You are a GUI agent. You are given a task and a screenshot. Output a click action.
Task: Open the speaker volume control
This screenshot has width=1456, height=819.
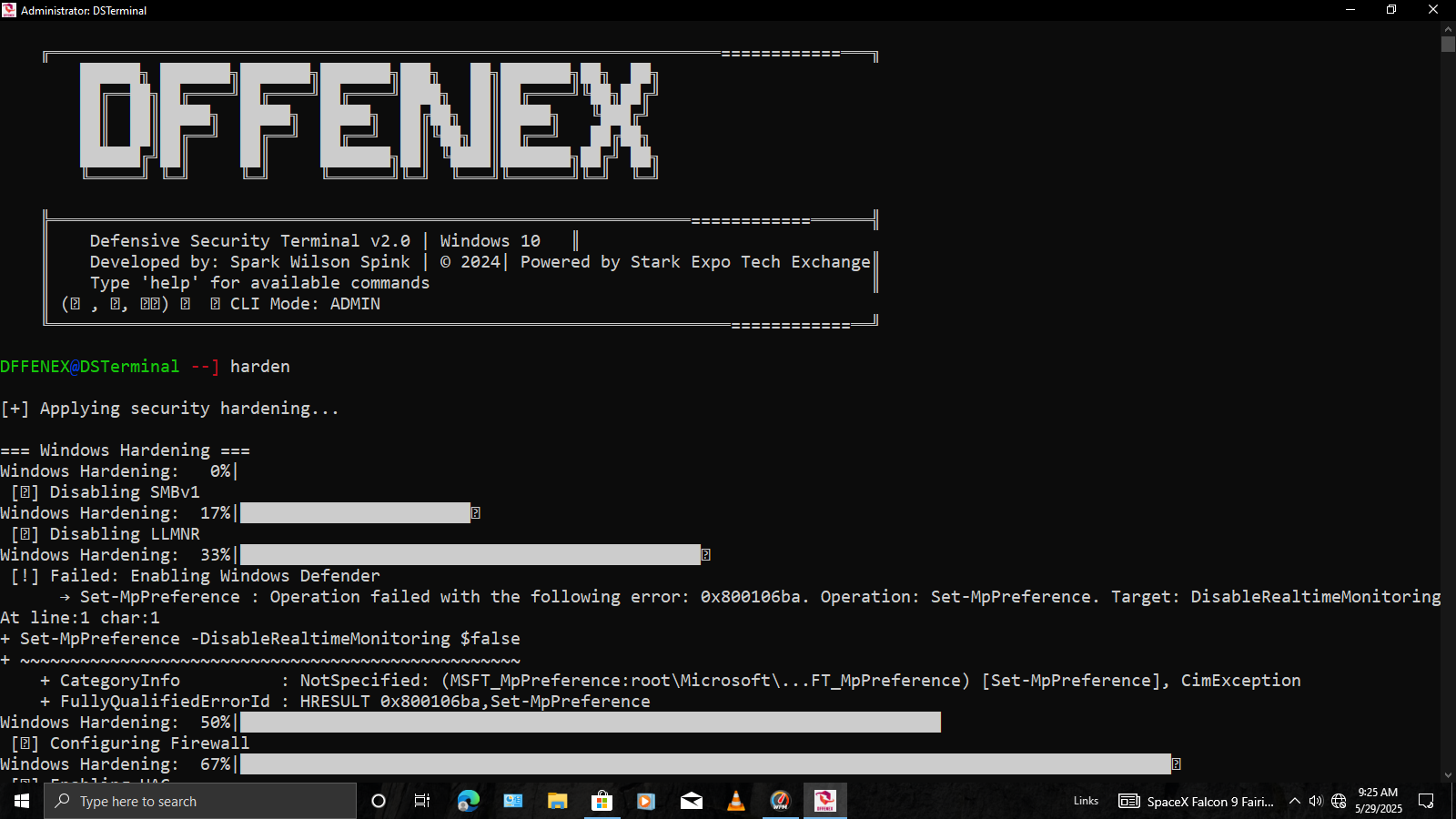[x=1316, y=801]
